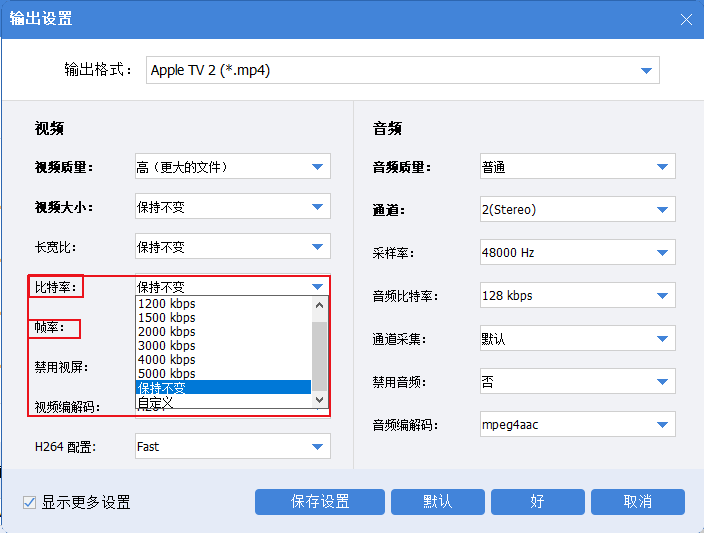Confirm with the 好 button
Screen dimensions: 704x533
(x=538, y=502)
